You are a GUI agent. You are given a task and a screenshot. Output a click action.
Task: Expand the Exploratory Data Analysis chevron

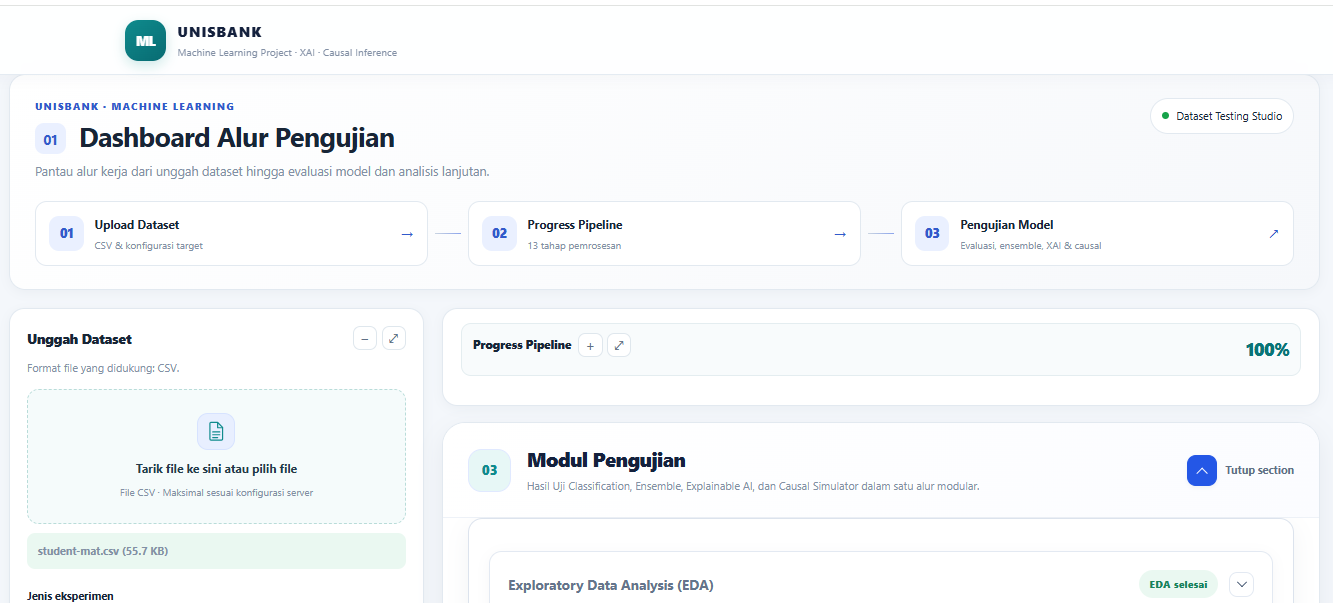(1241, 584)
